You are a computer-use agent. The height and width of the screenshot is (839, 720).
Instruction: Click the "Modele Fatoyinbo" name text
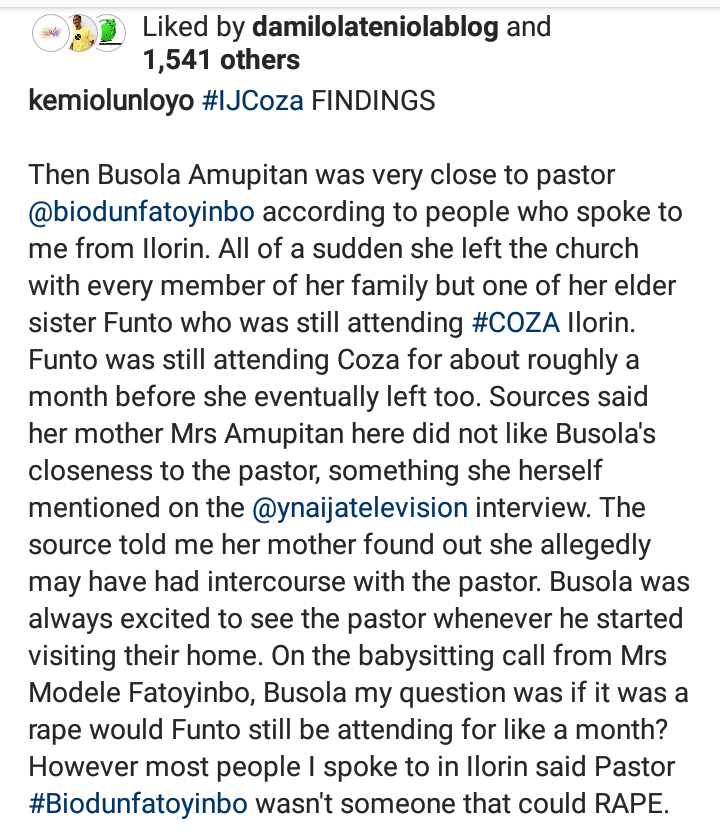point(166,691)
